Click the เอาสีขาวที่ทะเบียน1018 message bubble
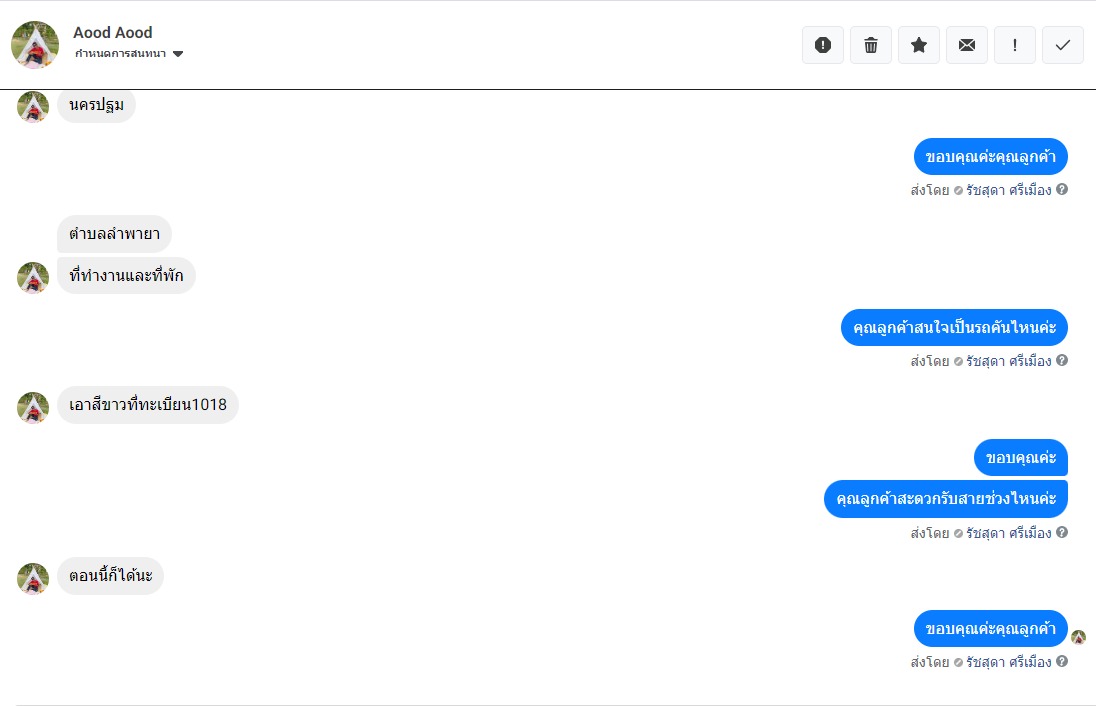The height and width of the screenshot is (706, 1096). [x=148, y=405]
